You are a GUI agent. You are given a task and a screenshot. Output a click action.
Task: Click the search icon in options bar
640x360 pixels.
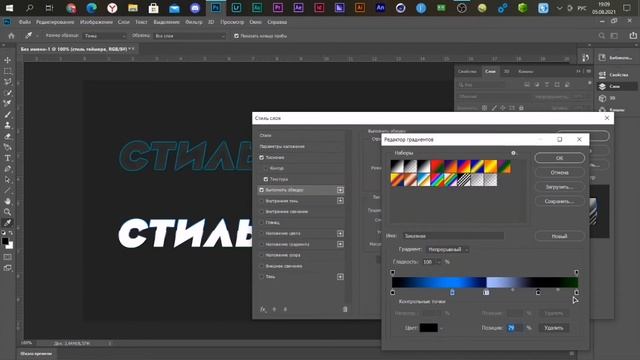(601, 36)
